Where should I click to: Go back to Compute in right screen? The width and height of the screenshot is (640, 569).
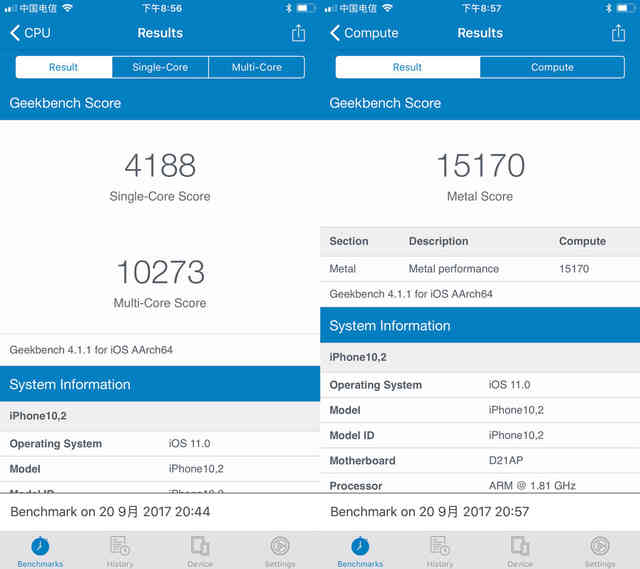364,33
